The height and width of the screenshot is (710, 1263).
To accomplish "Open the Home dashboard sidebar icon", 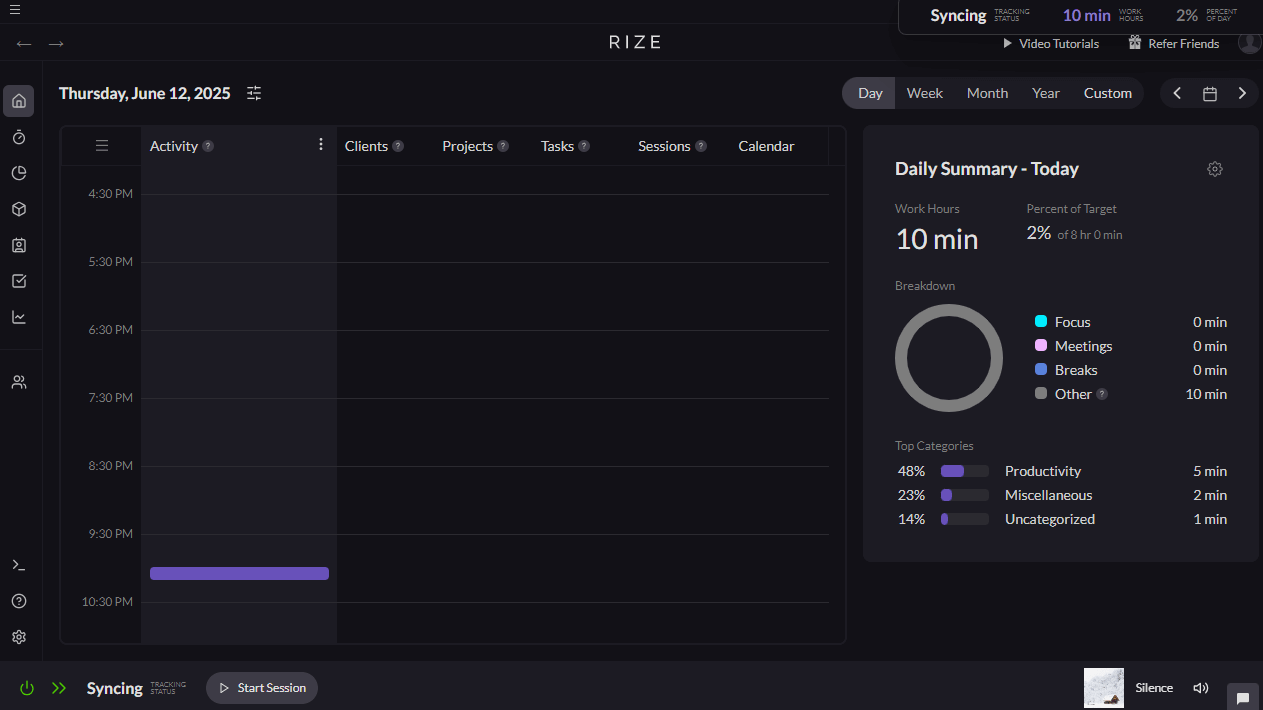I will [18, 101].
